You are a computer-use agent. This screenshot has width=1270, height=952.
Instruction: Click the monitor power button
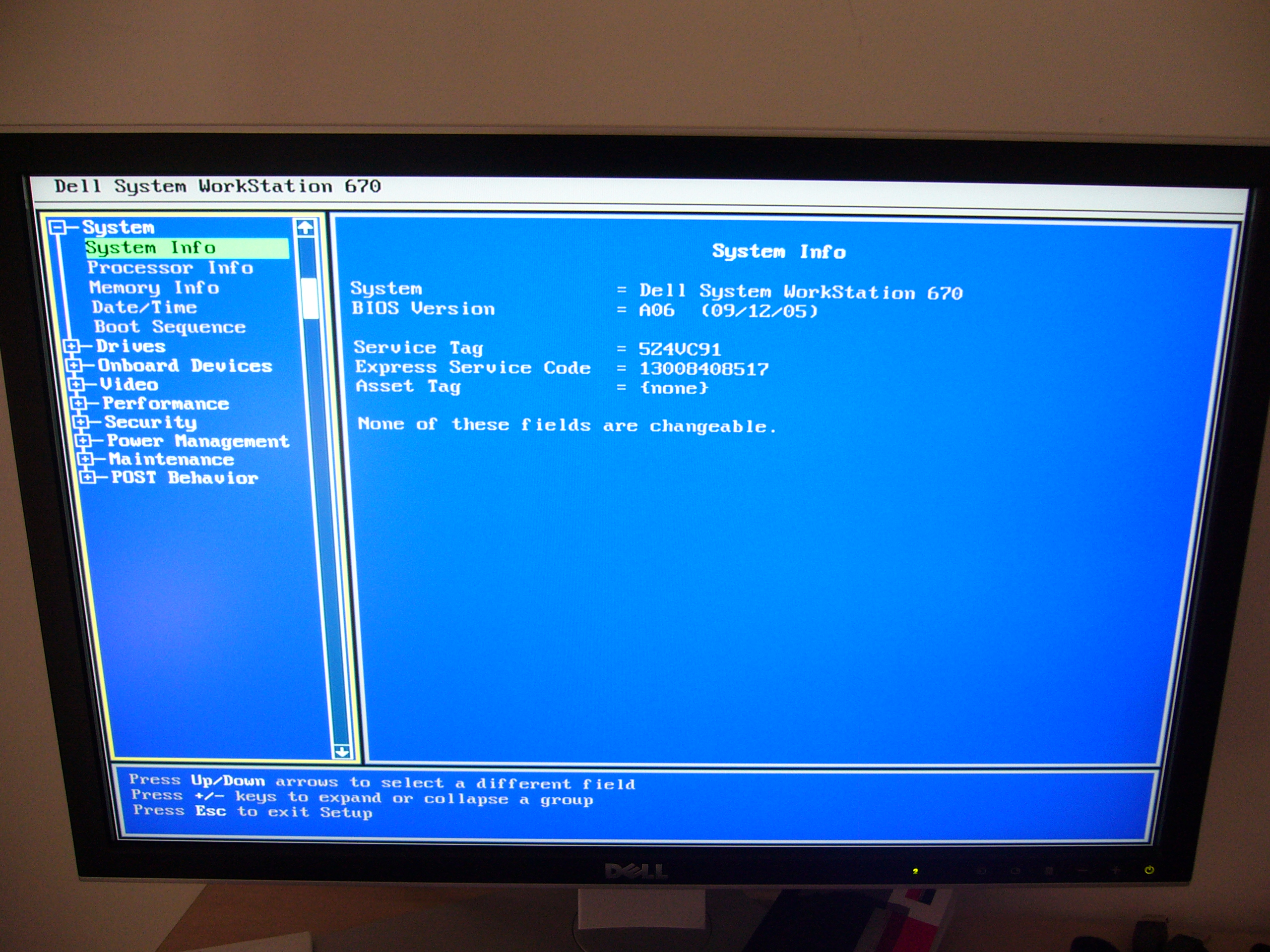[x=1149, y=870]
